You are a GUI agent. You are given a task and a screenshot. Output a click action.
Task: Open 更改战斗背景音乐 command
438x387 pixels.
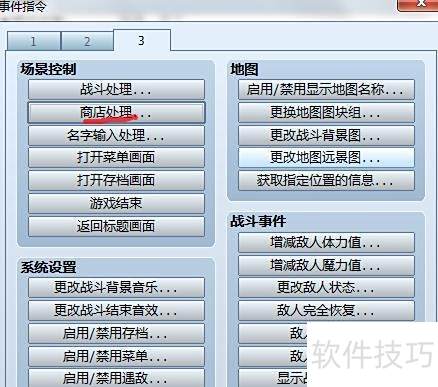116,288
